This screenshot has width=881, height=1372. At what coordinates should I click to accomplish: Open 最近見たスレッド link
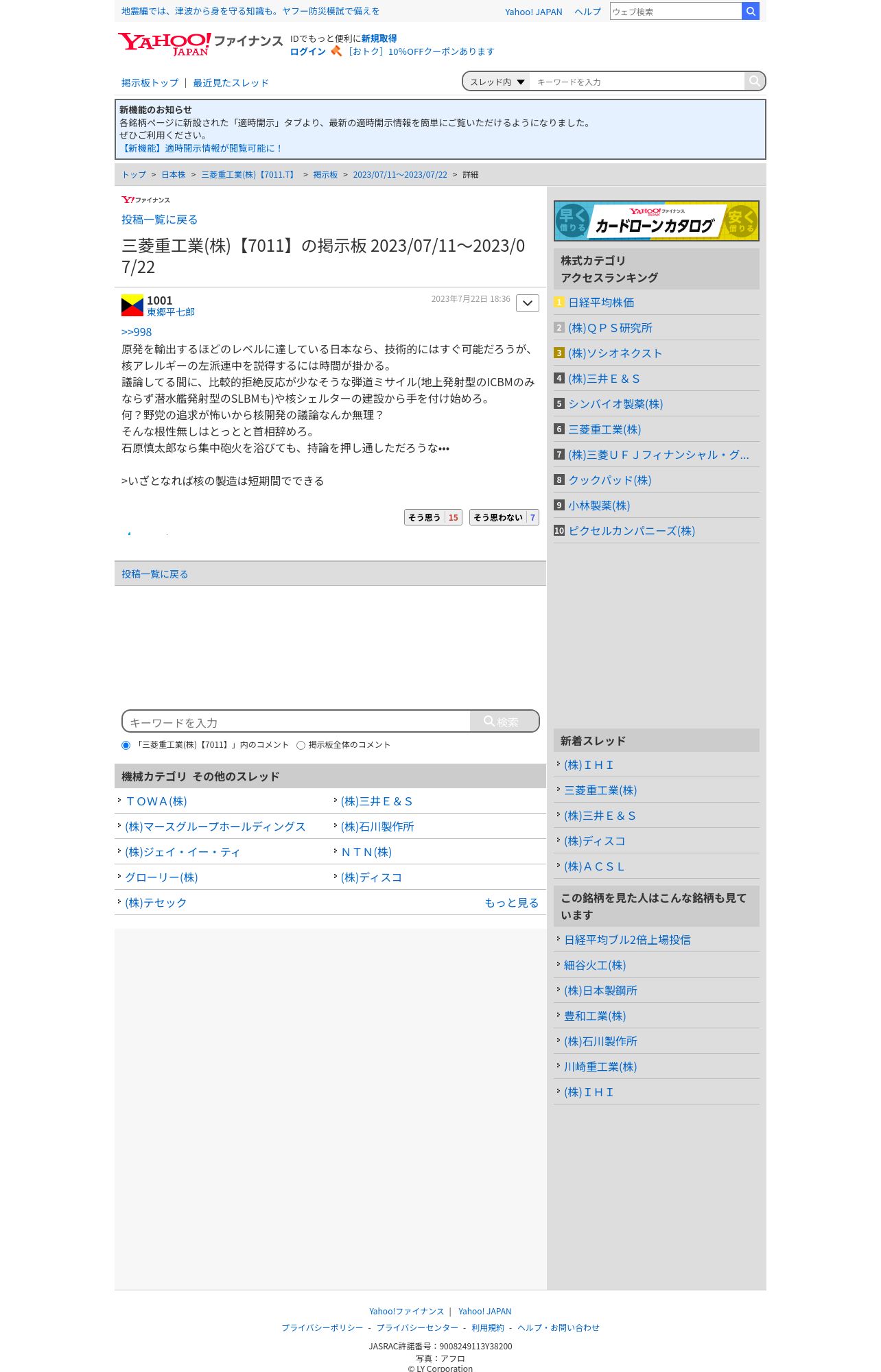click(231, 82)
